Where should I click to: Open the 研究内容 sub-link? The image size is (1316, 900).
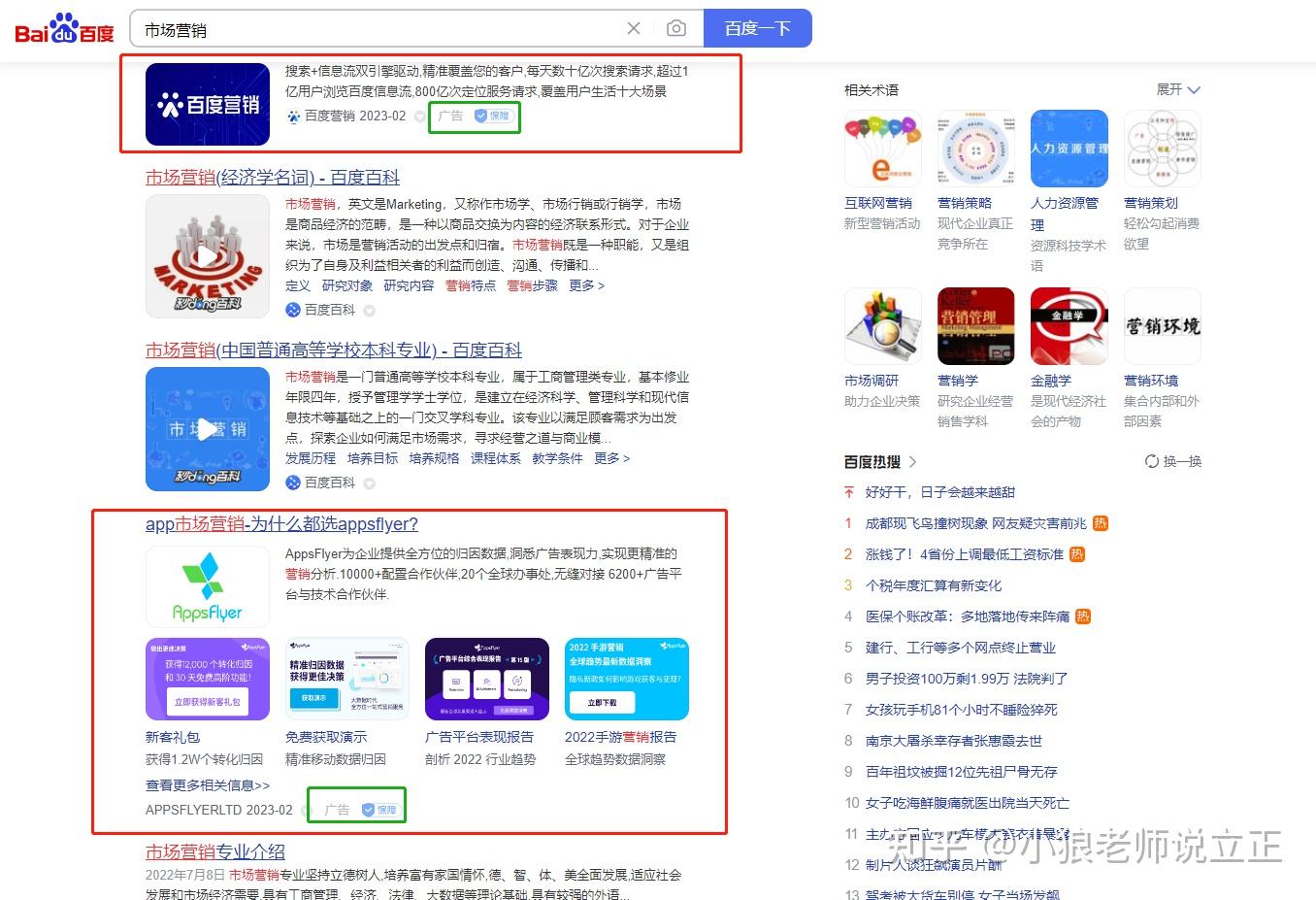(409, 285)
